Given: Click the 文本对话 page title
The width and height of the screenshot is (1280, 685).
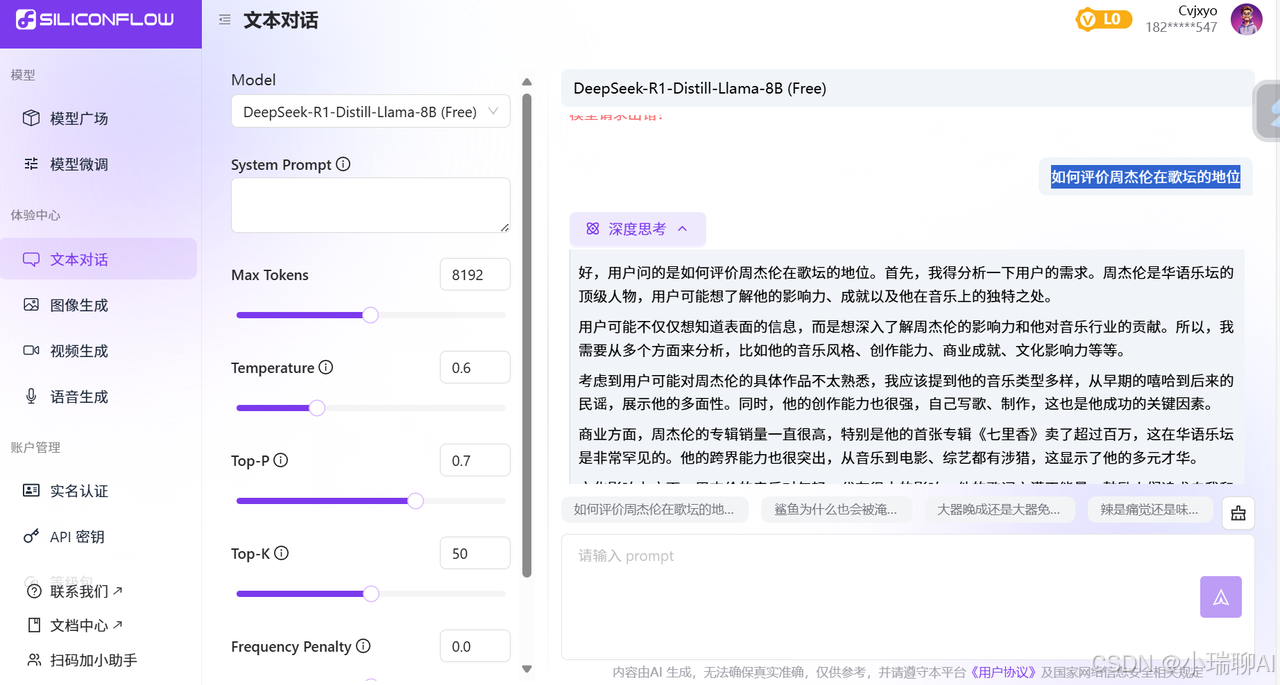Looking at the screenshot, I should [x=281, y=20].
